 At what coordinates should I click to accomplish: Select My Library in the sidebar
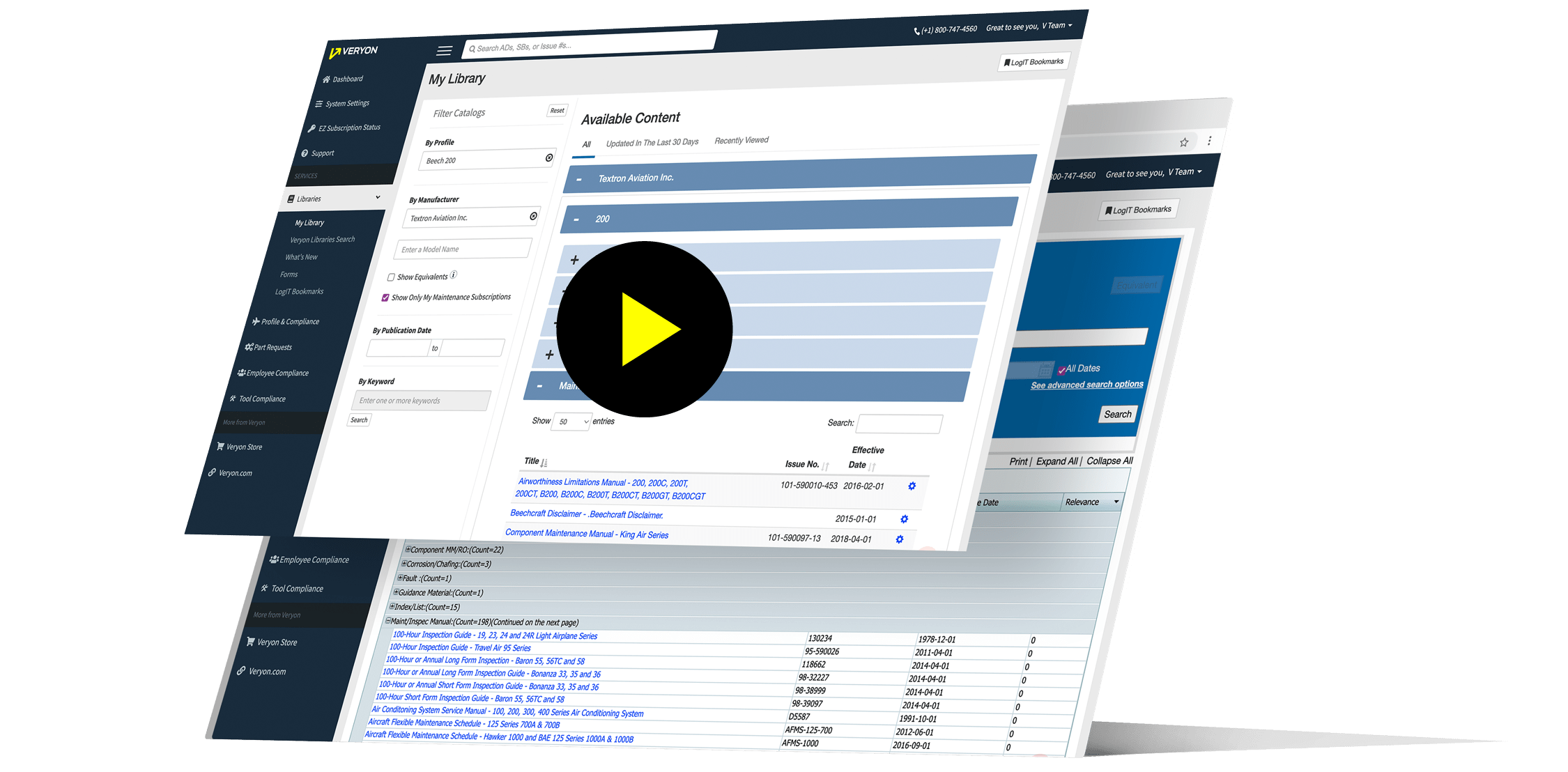tap(309, 223)
